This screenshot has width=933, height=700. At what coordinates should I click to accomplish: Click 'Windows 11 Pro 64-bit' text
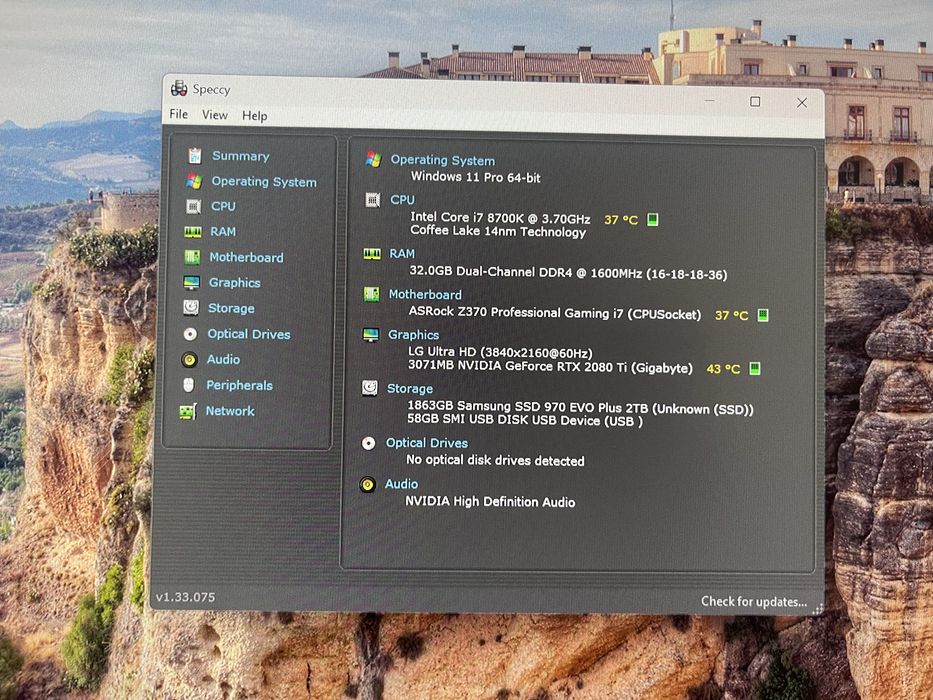475,177
